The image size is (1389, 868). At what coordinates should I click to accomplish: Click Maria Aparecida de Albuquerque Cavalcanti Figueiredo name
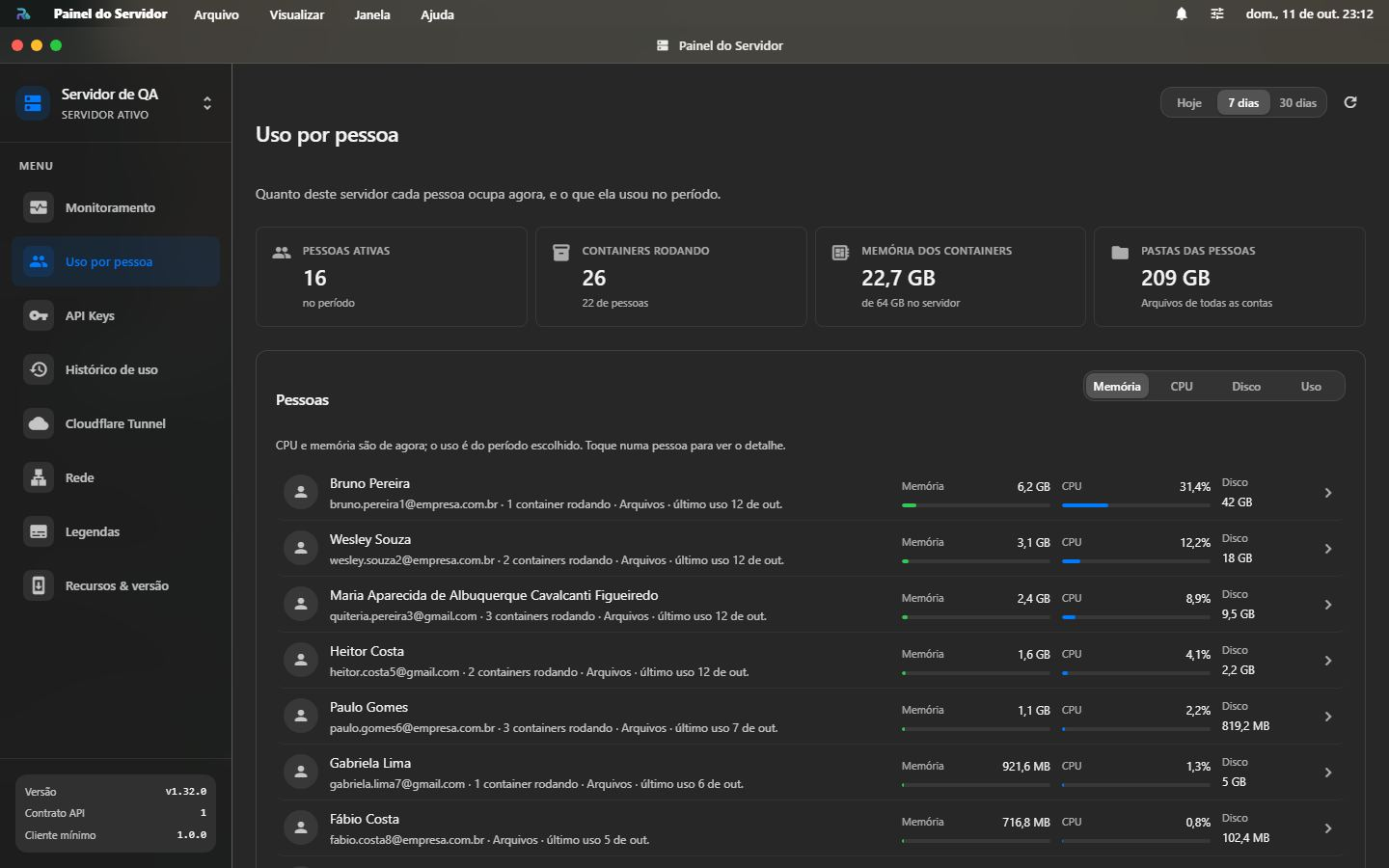tap(494, 595)
